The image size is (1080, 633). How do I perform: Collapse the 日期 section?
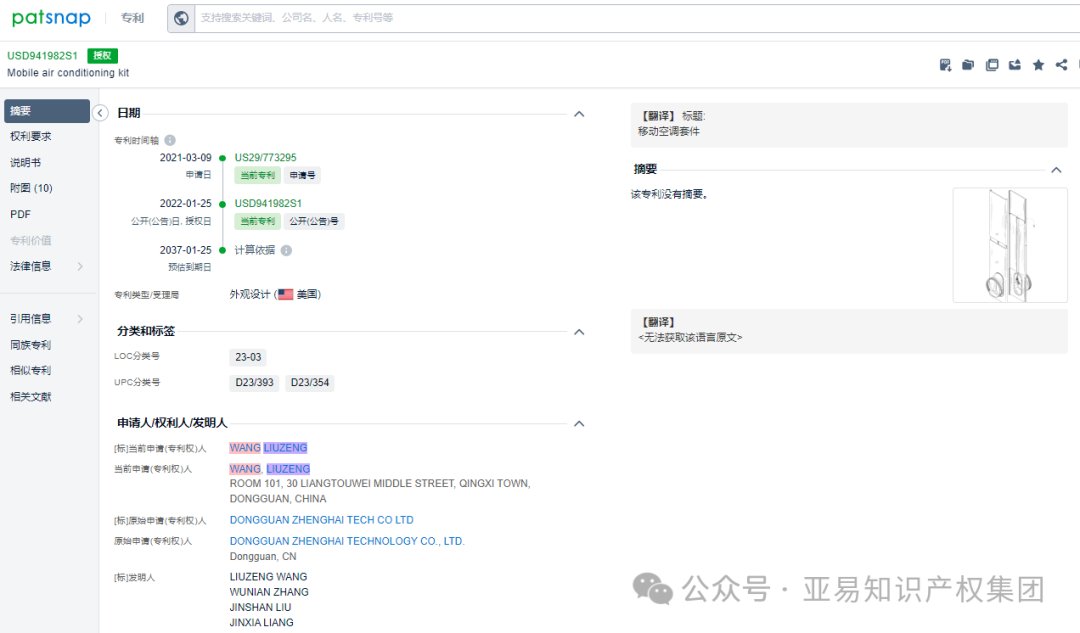coord(579,114)
